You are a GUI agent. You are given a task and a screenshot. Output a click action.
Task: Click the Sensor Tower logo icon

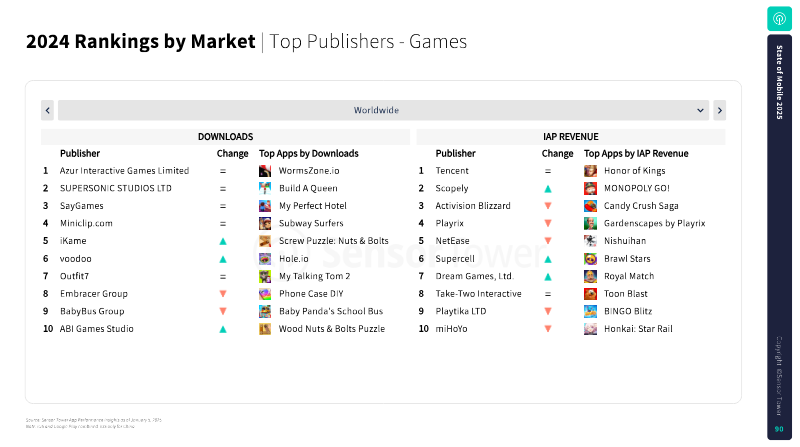(x=779, y=19)
